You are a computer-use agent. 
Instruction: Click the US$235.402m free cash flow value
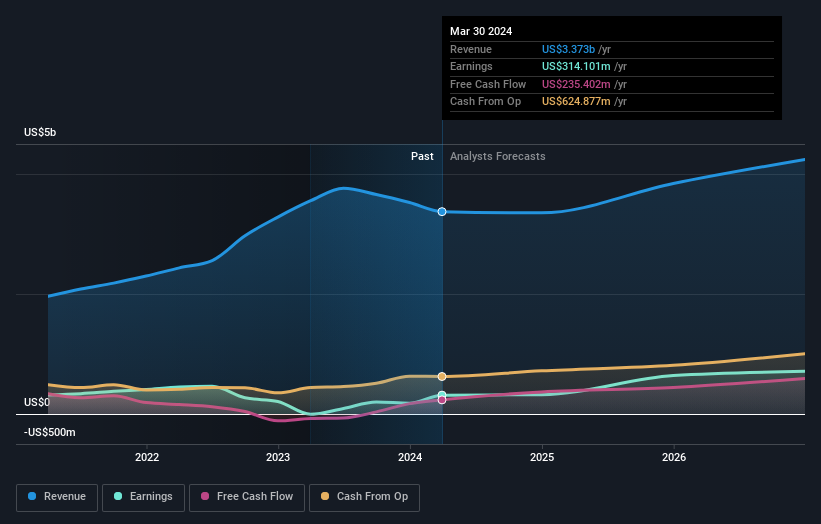point(576,84)
